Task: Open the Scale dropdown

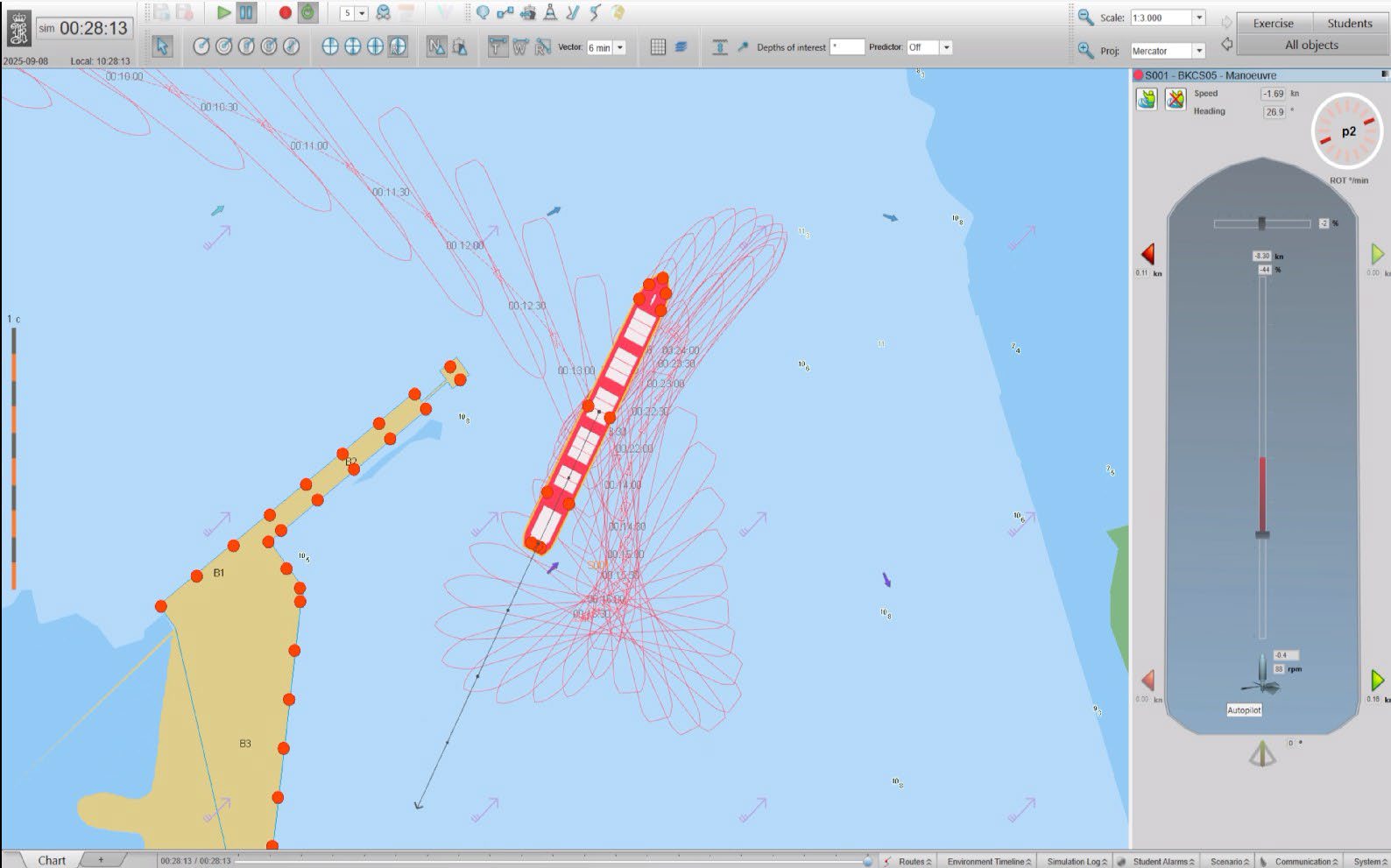Action: click(1199, 18)
